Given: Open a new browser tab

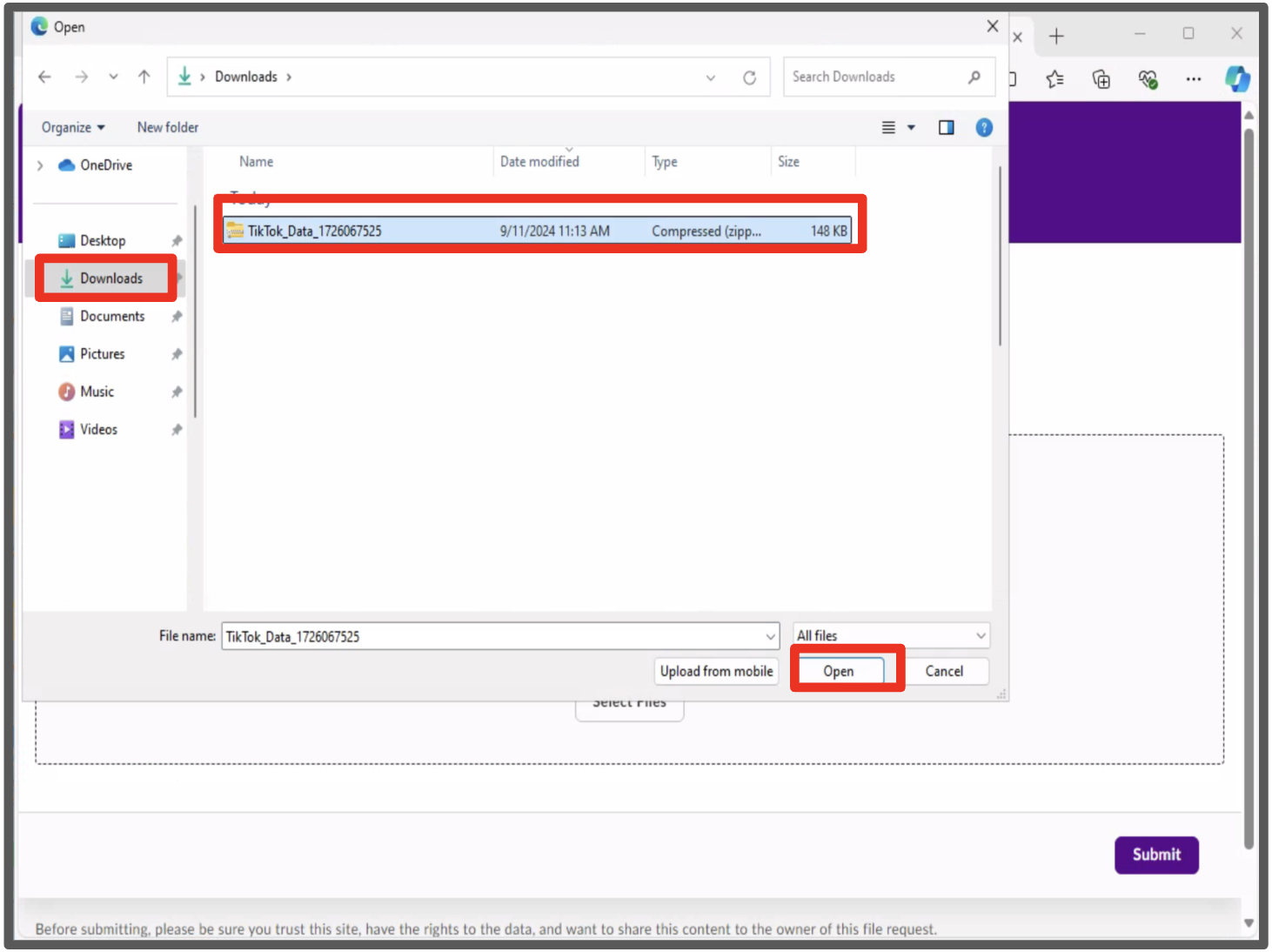Looking at the screenshot, I should click(x=1056, y=37).
